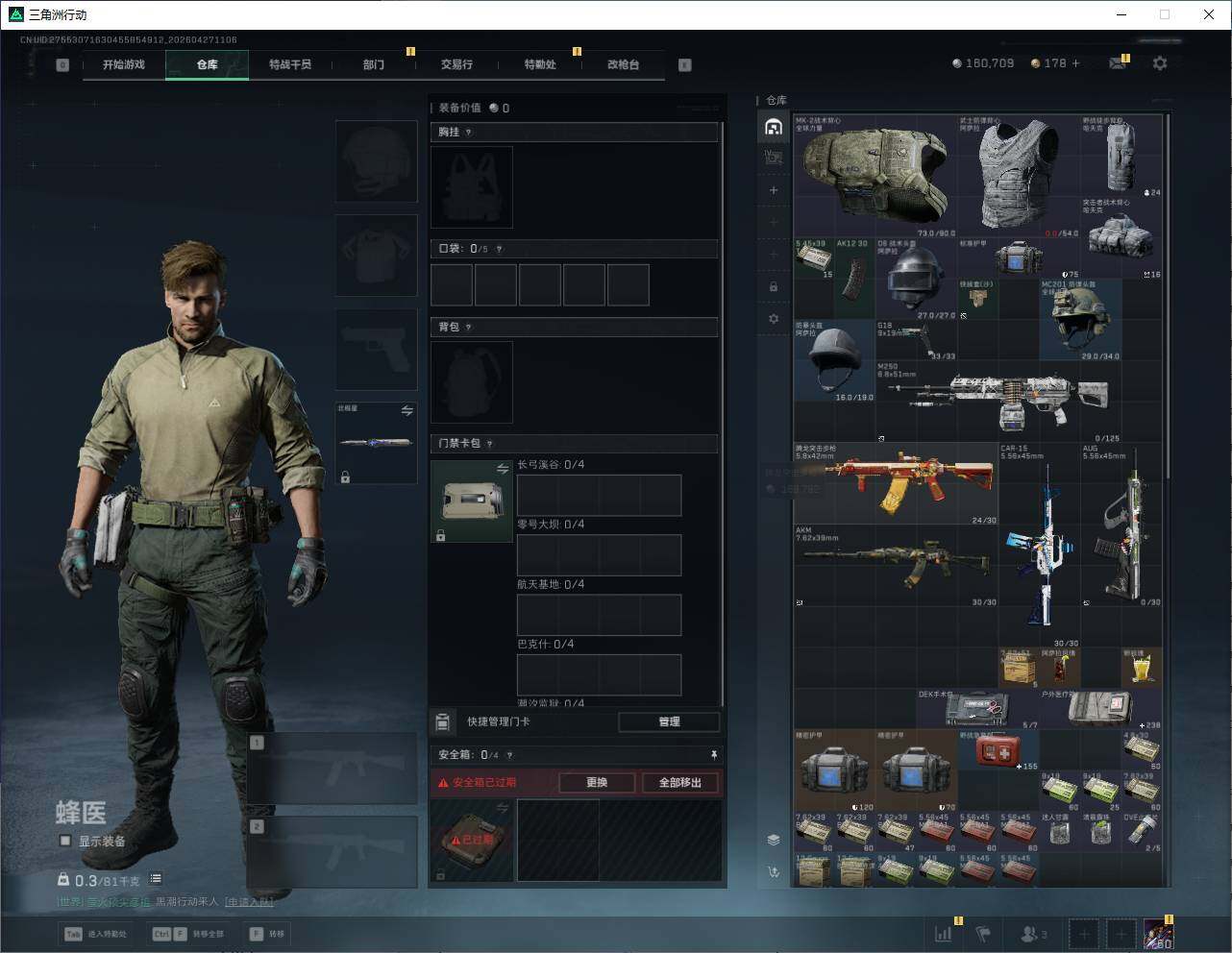The width and height of the screenshot is (1232, 953).
Task: Select the armor repair kit with 120
Action: pyautogui.click(x=834, y=770)
